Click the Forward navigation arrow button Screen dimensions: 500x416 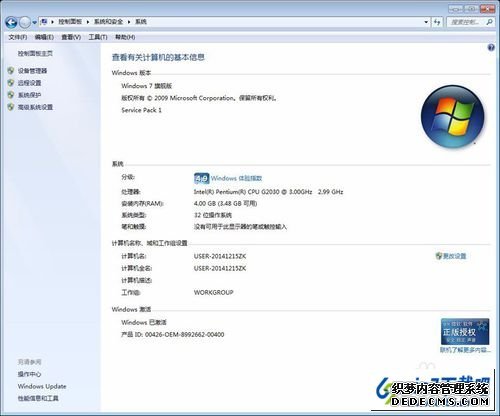click(x=25, y=22)
